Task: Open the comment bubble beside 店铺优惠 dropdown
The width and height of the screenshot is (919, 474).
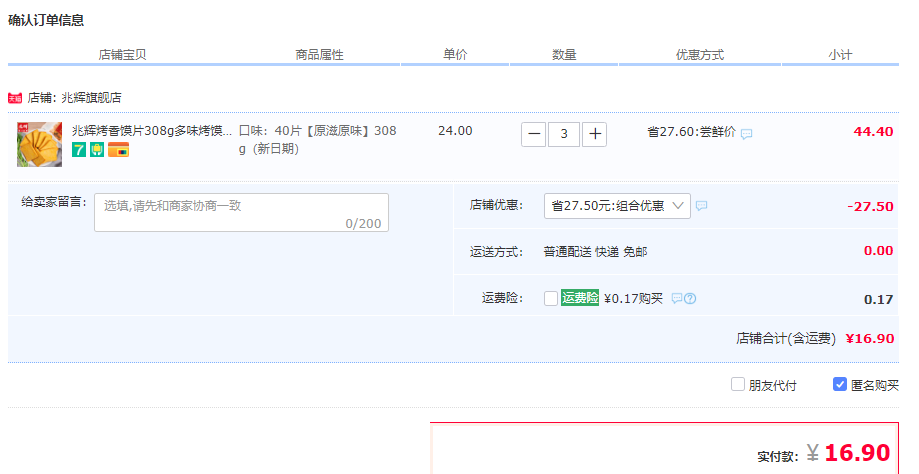Action: pos(701,206)
